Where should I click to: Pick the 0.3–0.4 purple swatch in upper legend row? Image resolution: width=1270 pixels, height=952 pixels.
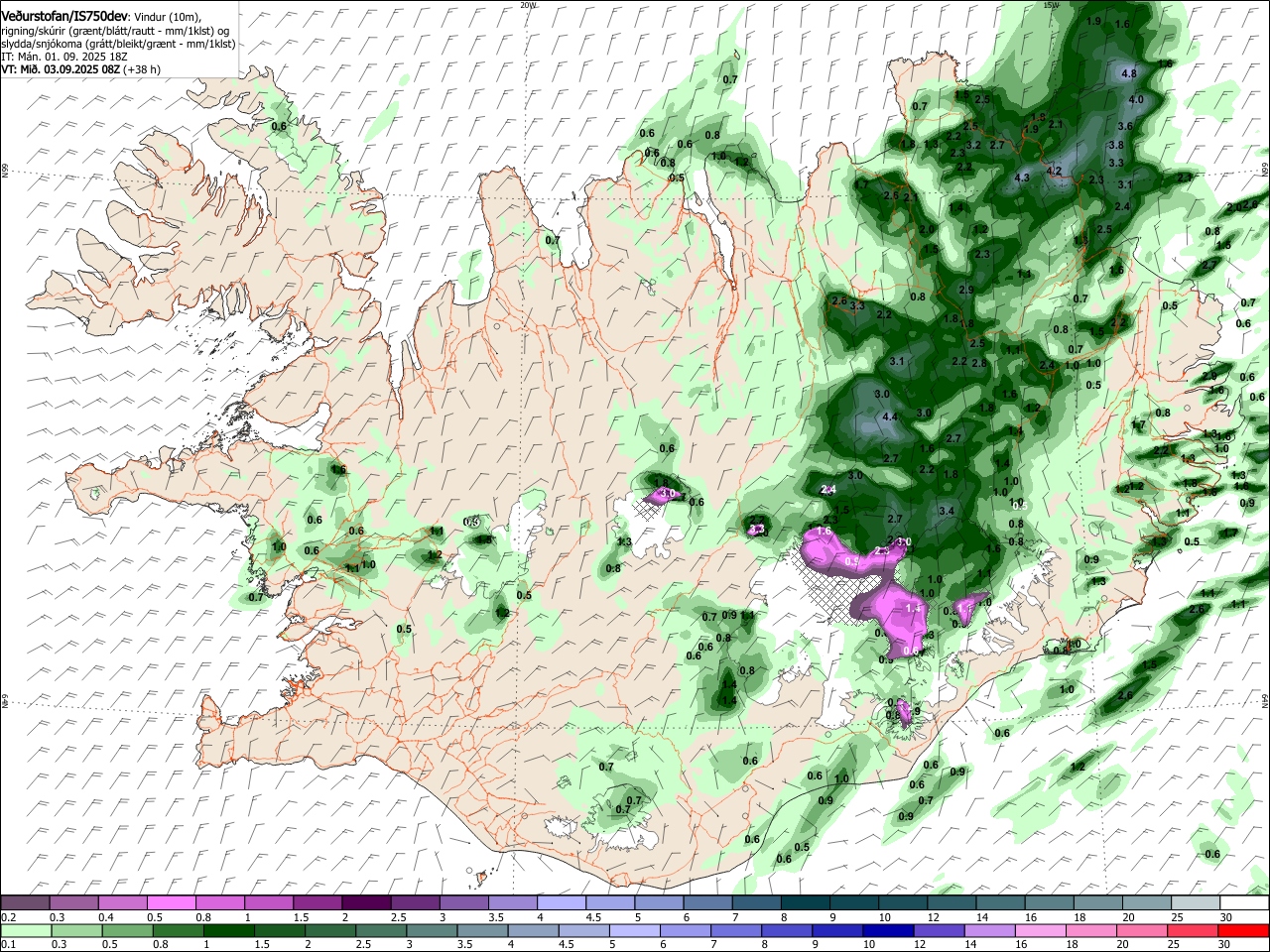[74, 902]
